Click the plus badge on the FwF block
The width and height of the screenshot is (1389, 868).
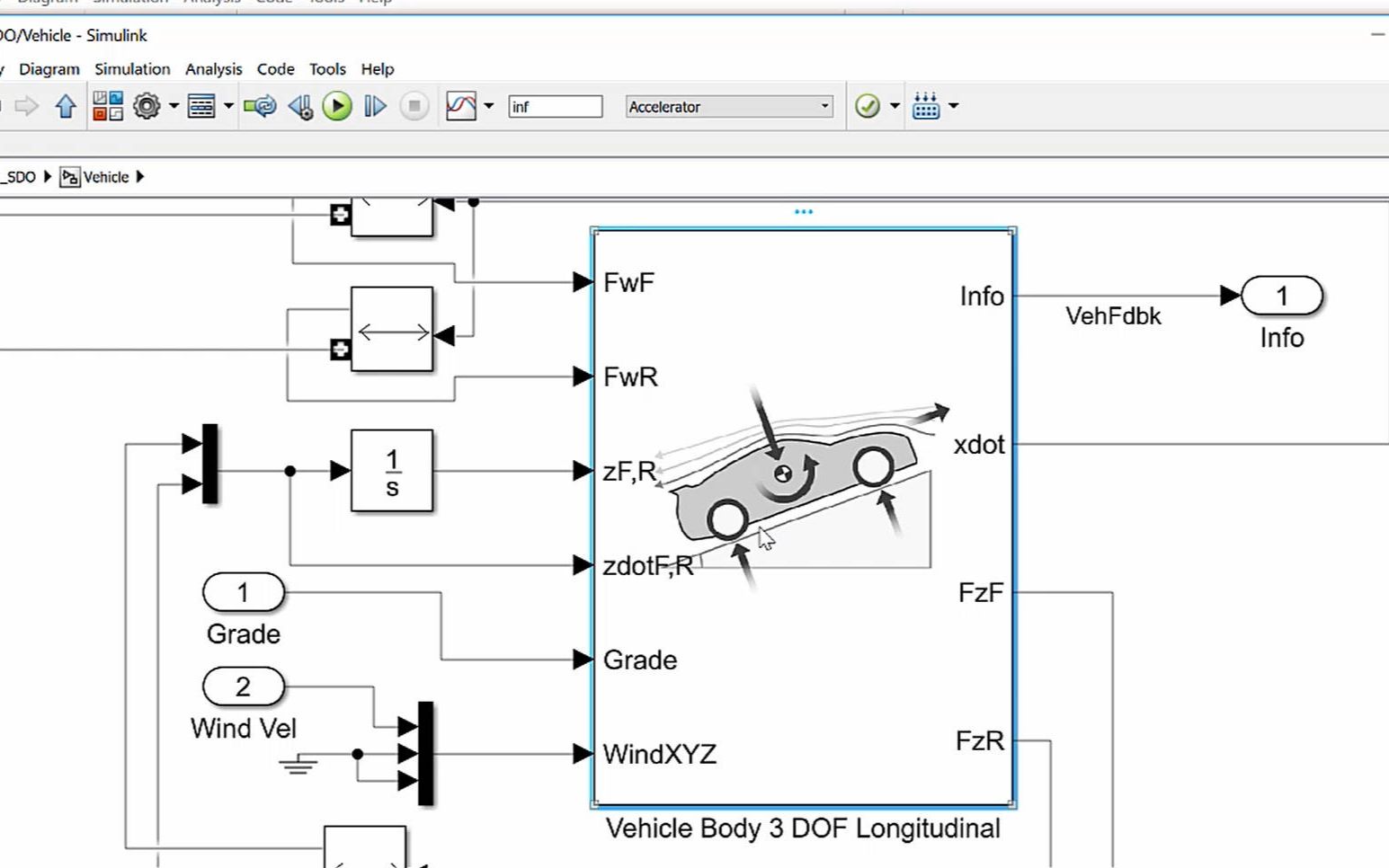point(340,215)
